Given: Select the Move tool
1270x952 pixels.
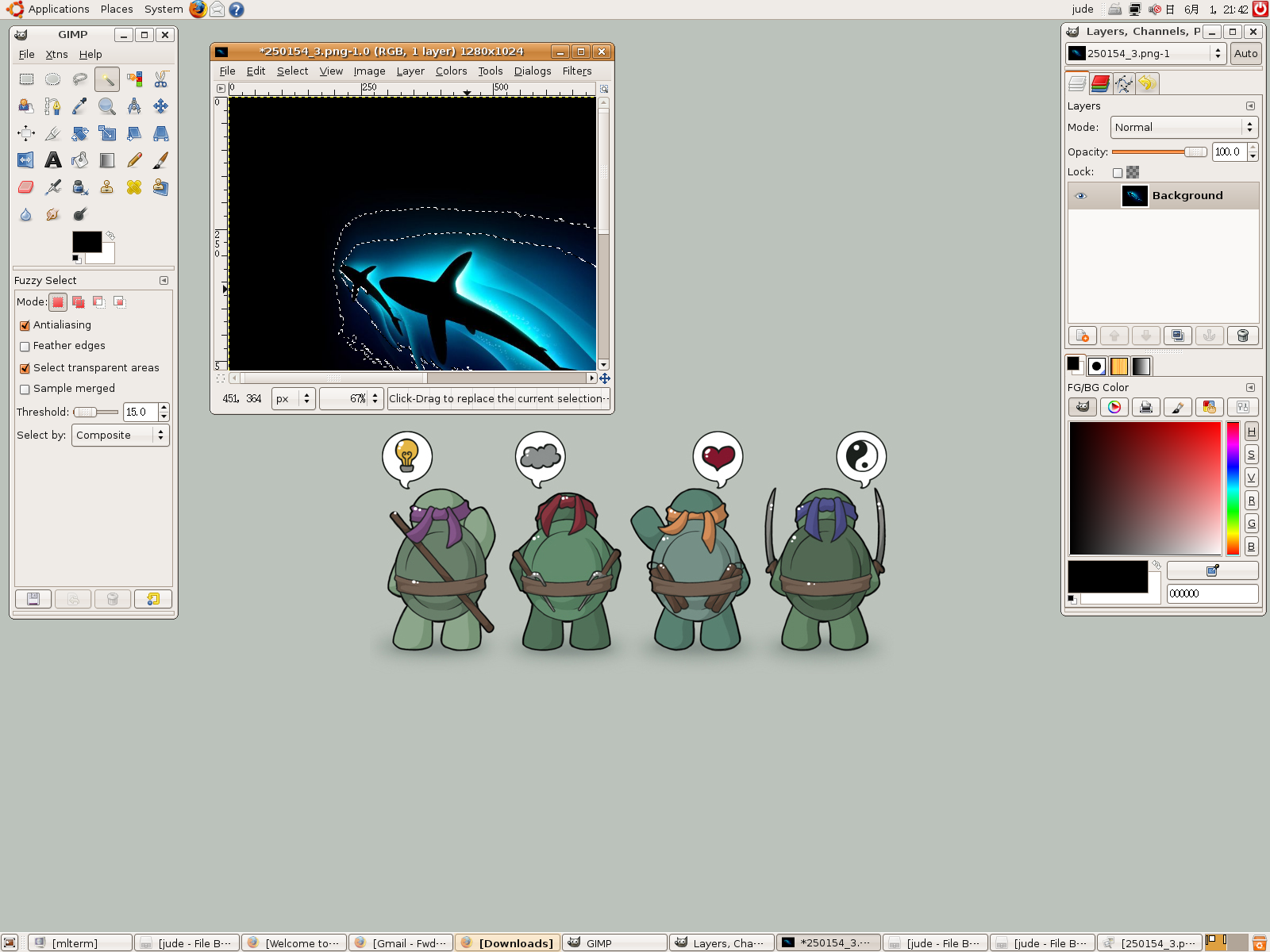Looking at the screenshot, I should [161, 106].
